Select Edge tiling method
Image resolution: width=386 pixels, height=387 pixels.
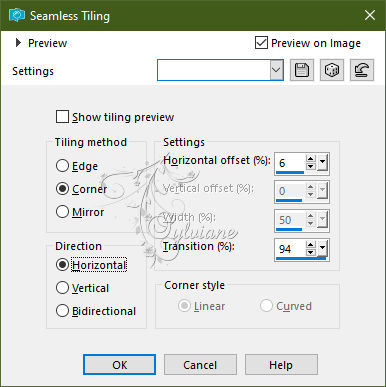[x=62, y=166]
